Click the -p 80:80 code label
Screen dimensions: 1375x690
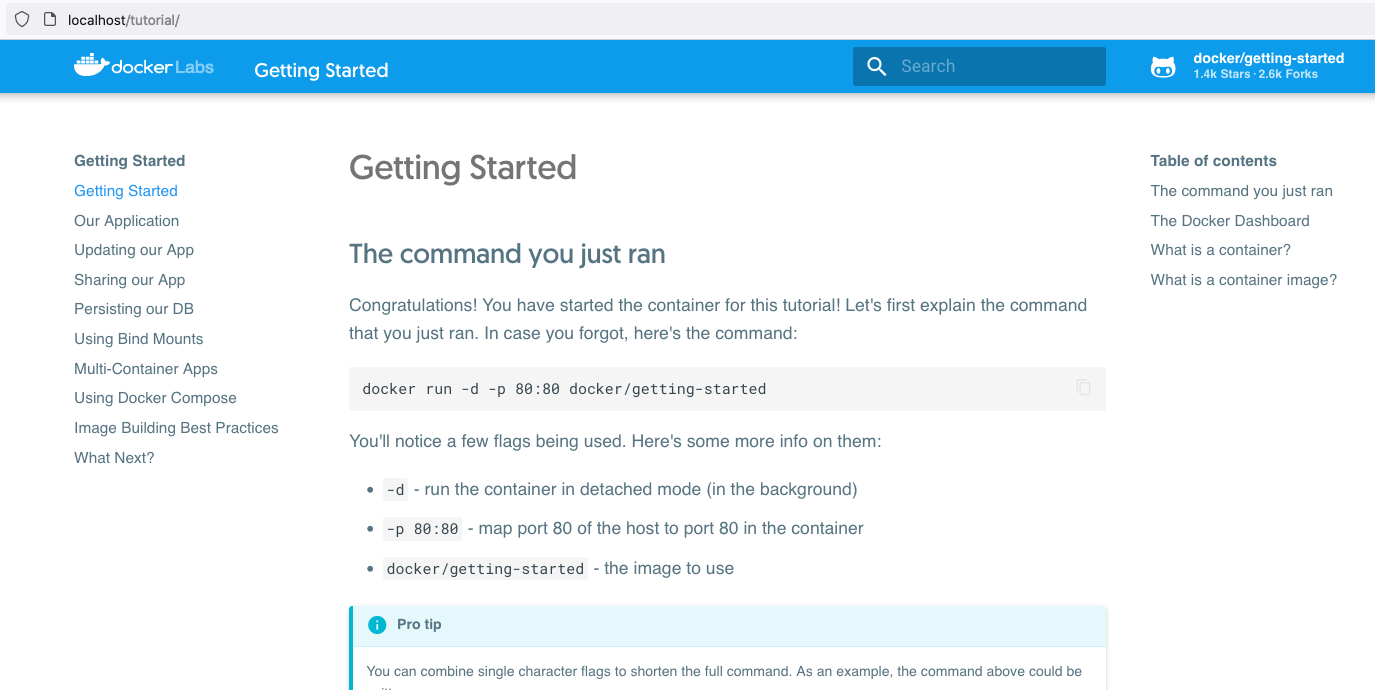pyautogui.click(x=422, y=529)
